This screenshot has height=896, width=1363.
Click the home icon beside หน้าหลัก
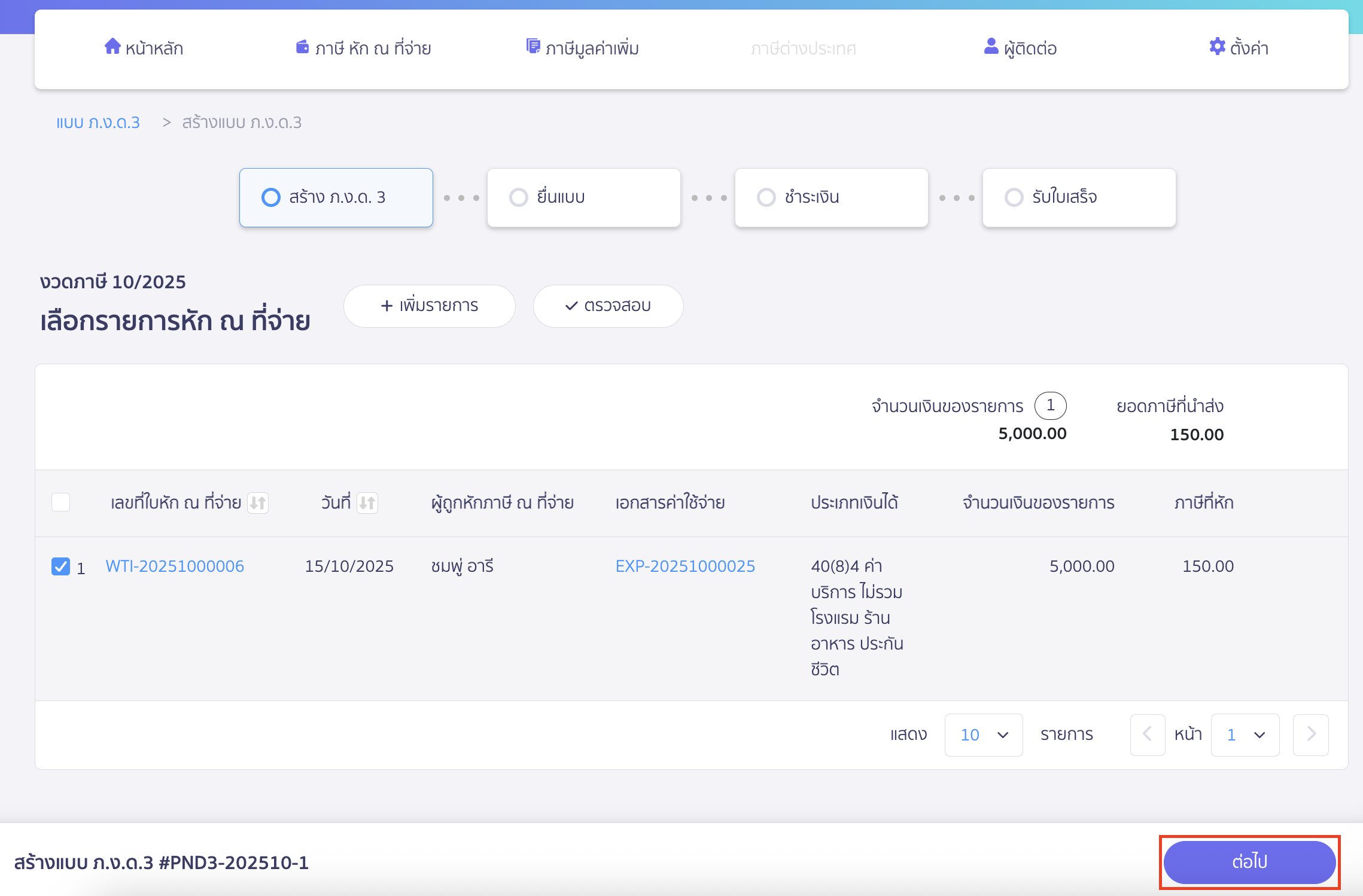112,46
